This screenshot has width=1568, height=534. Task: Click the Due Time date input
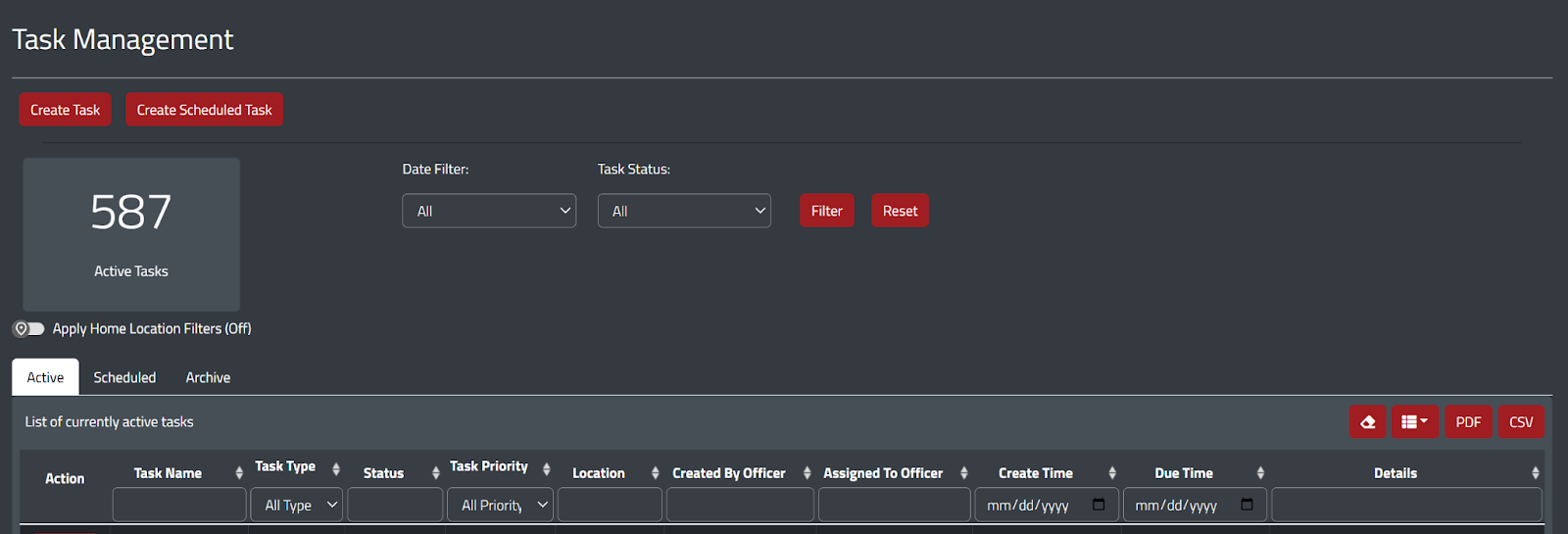click(x=1195, y=505)
